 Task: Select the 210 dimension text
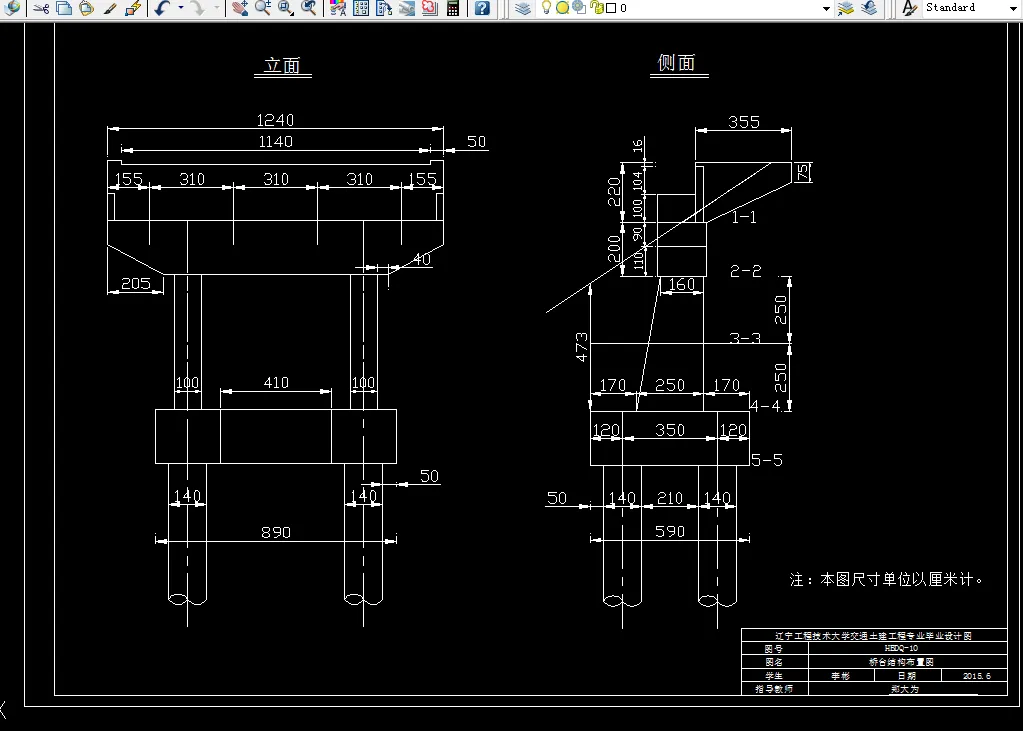tap(669, 499)
